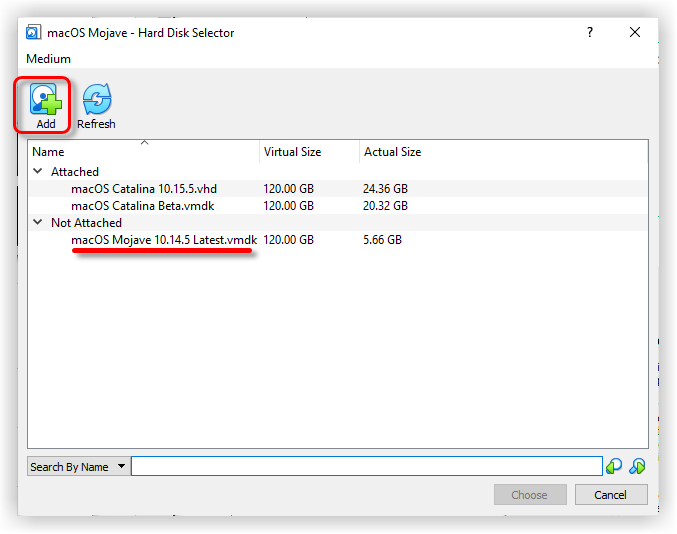Select macOS Catalina 10.15.5.vhd disk
This screenshot has width=677, height=534.
pyautogui.click(x=143, y=189)
